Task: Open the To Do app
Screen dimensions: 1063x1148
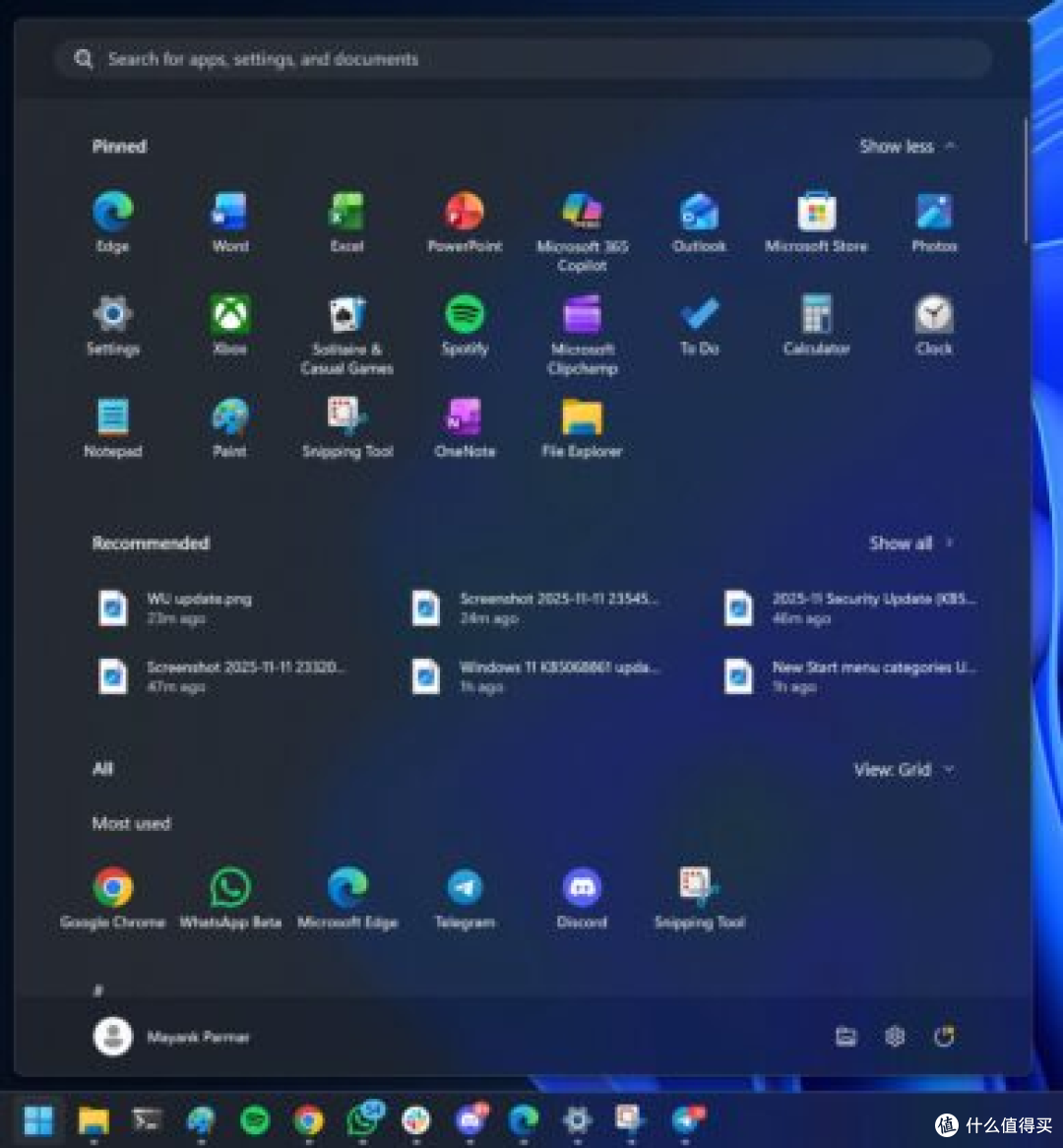Action: 699,324
